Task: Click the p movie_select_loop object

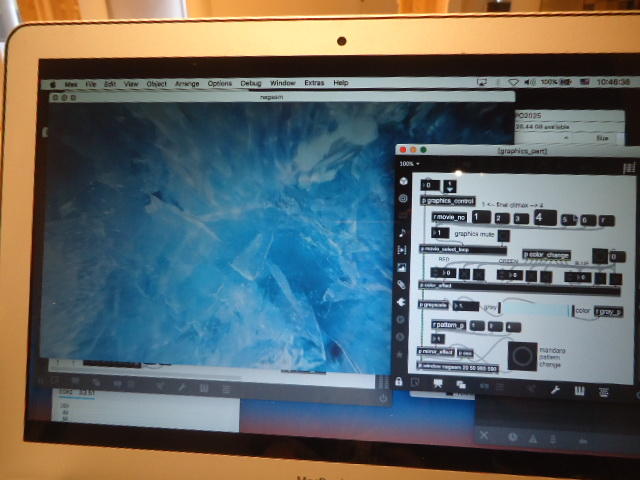Action: pyautogui.click(x=463, y=249)
